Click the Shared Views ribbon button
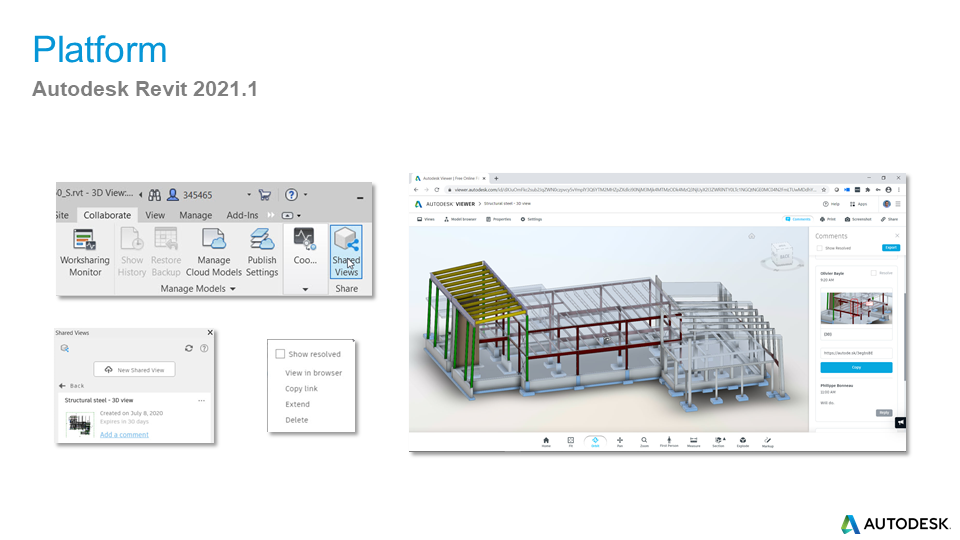960x540 pixels. pos(346,252)
